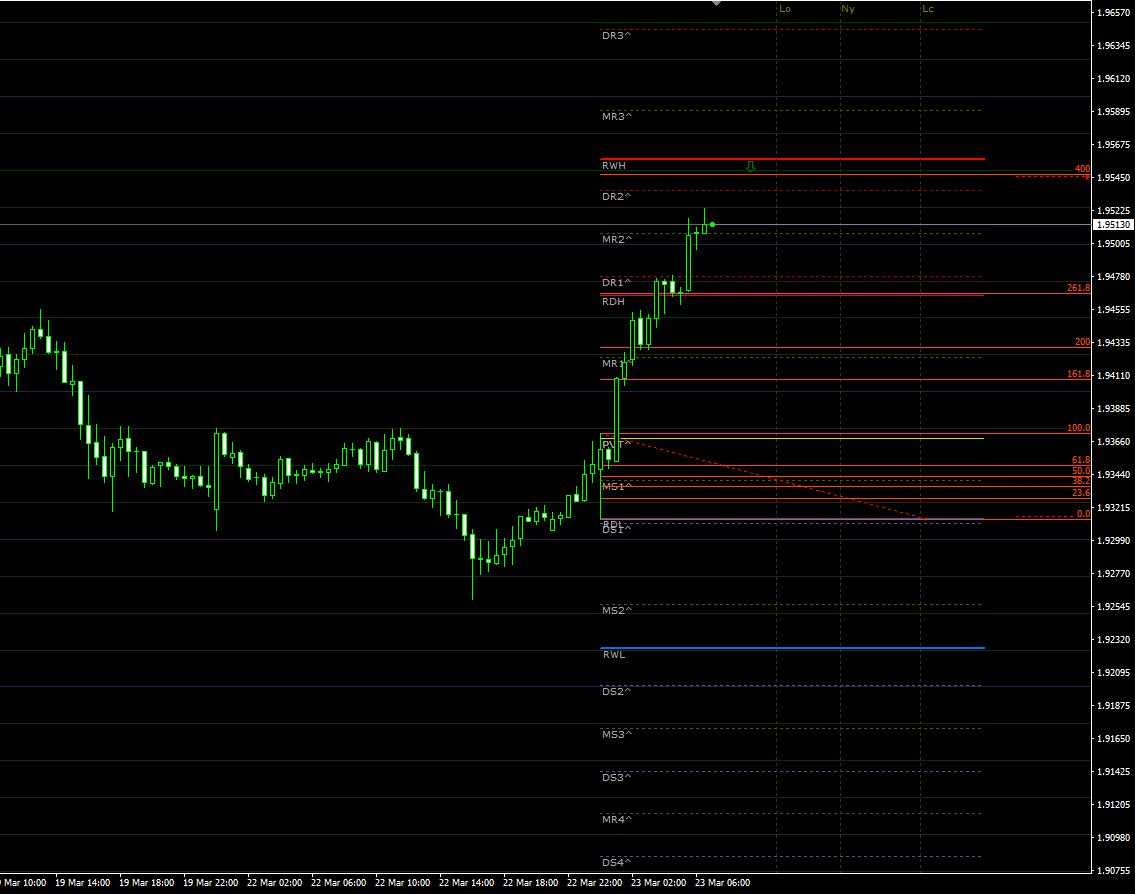Click the MS2^ support label

(x=617, y=611)
